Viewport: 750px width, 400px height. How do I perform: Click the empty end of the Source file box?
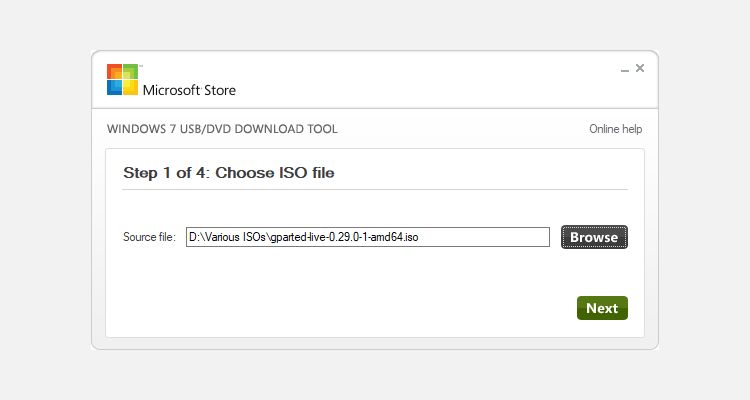click(x=500, y=237)
